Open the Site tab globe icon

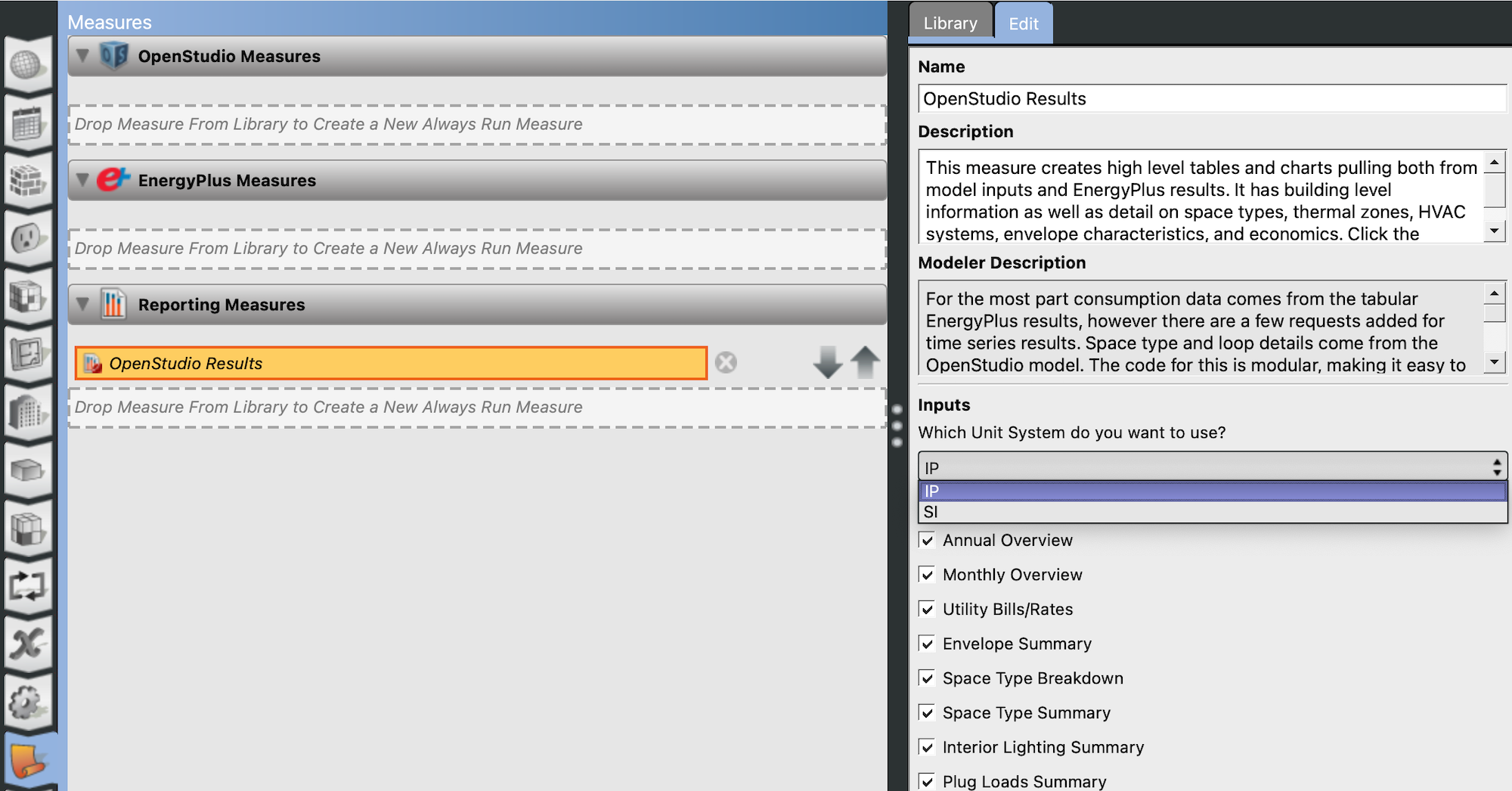point(26,64)
